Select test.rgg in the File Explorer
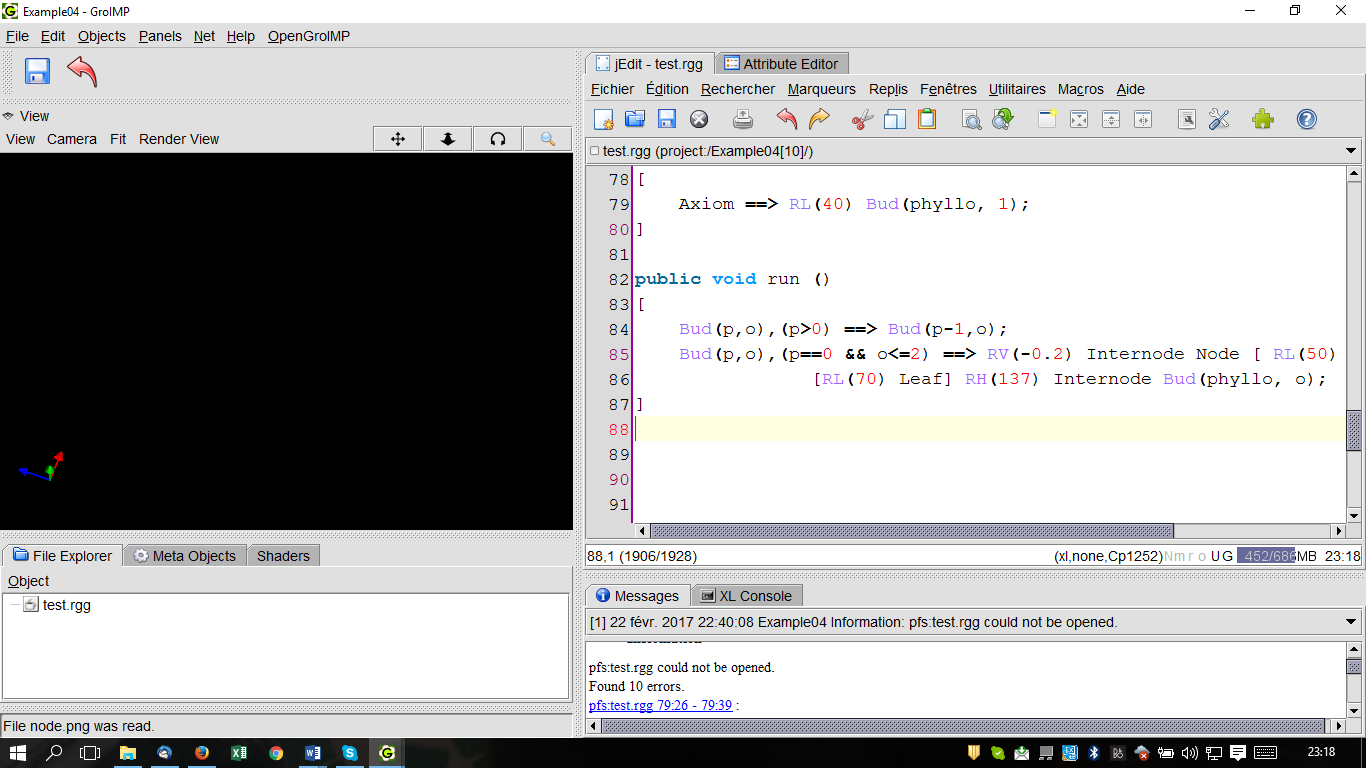 tap(66, 605)
